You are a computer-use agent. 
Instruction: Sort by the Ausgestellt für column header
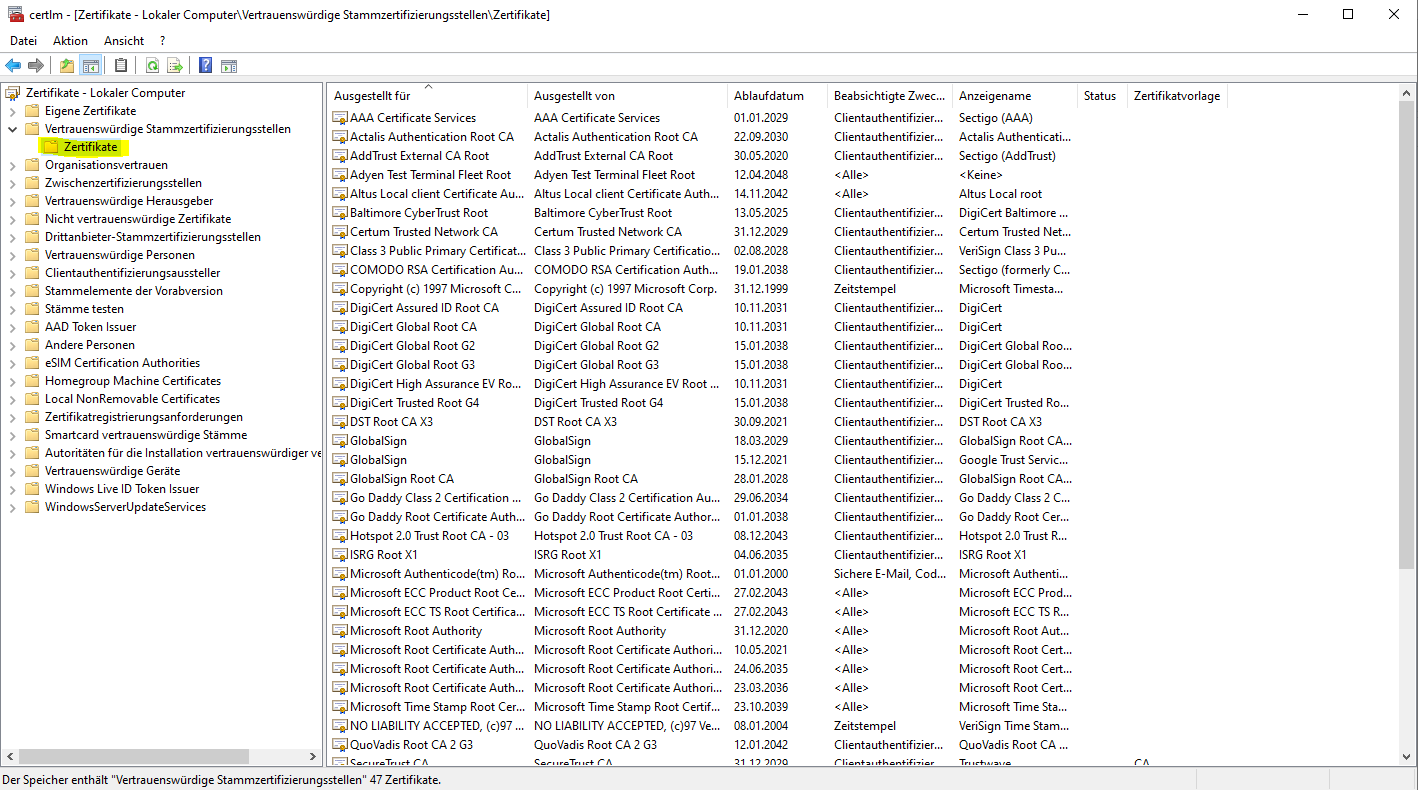click(427, 96)
